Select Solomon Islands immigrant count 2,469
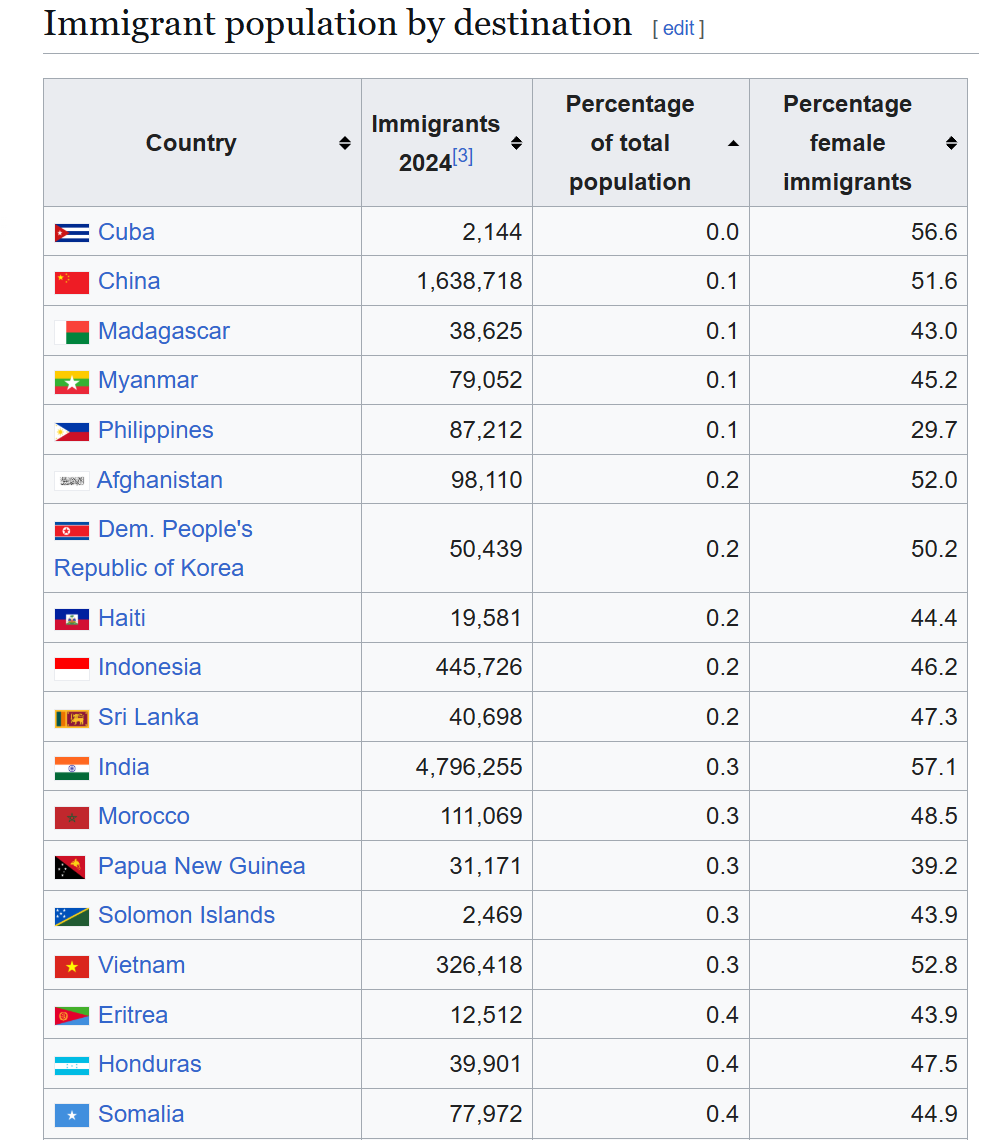The height and width of the screenshot is (1140, 988). point(492,915)
